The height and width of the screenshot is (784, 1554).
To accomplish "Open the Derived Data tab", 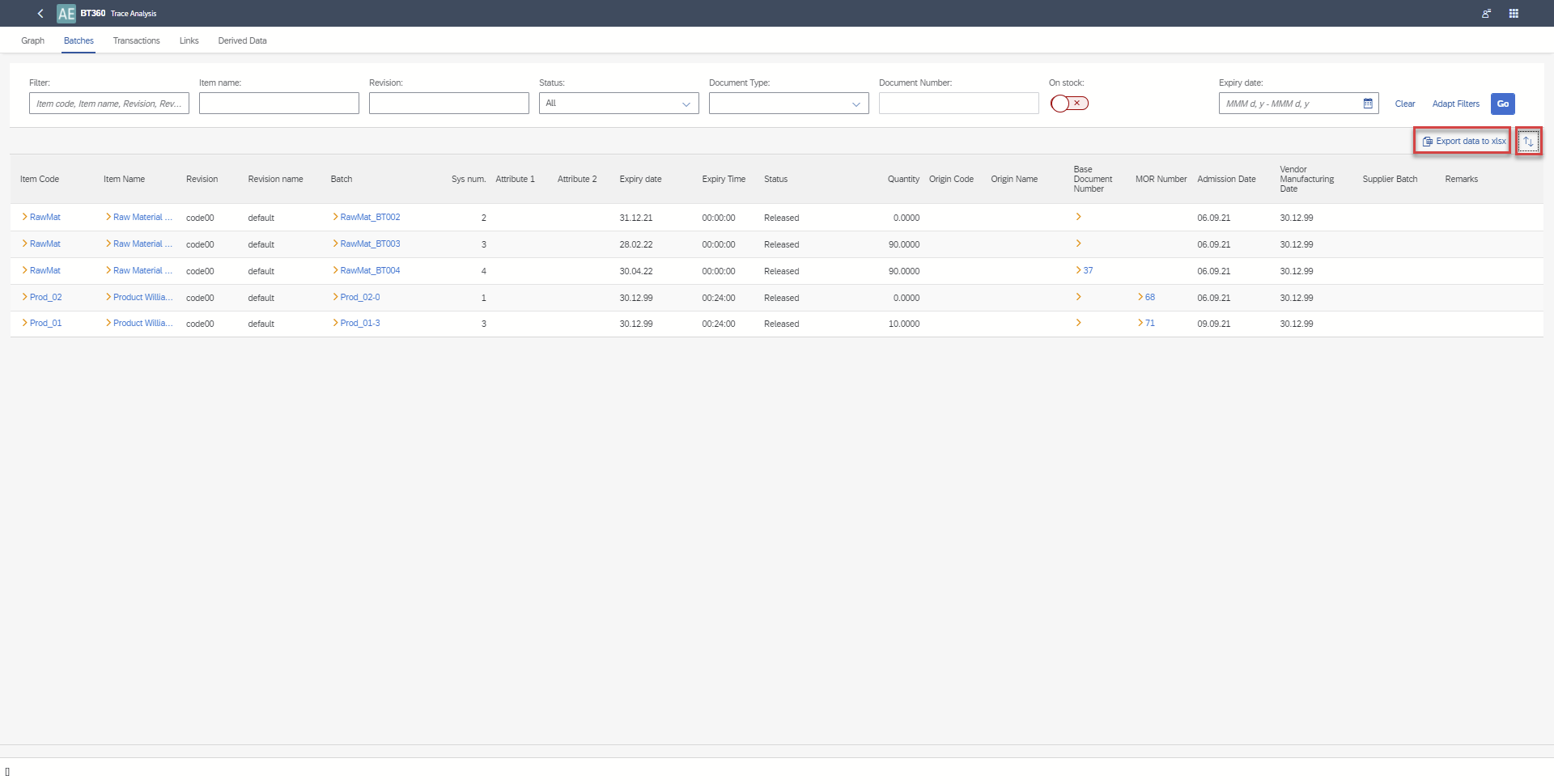I will click(x=242, y=40).
